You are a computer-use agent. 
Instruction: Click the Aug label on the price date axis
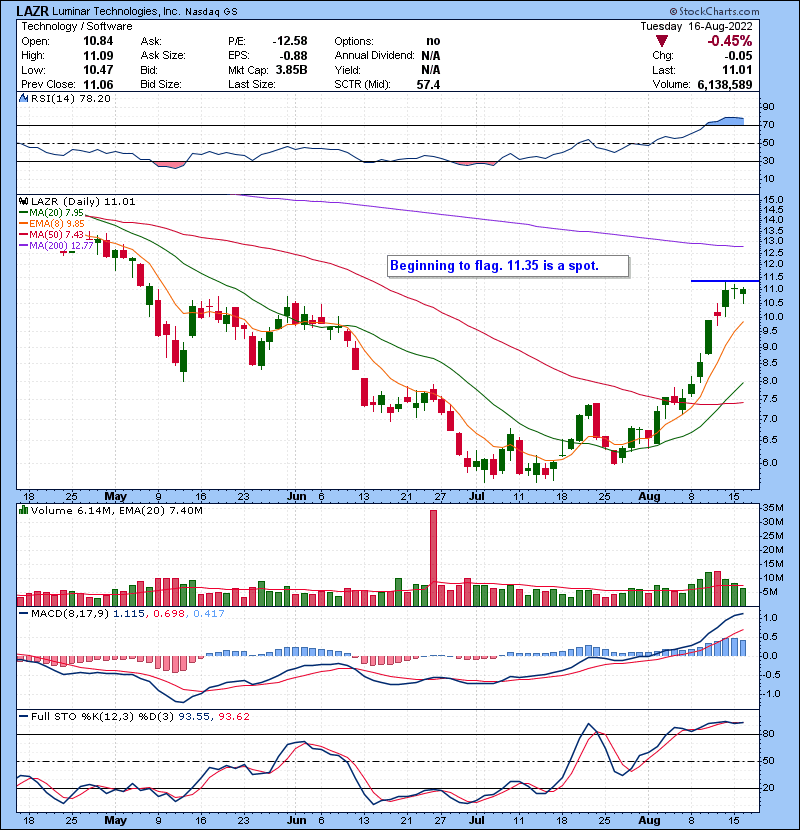[650, 495]
